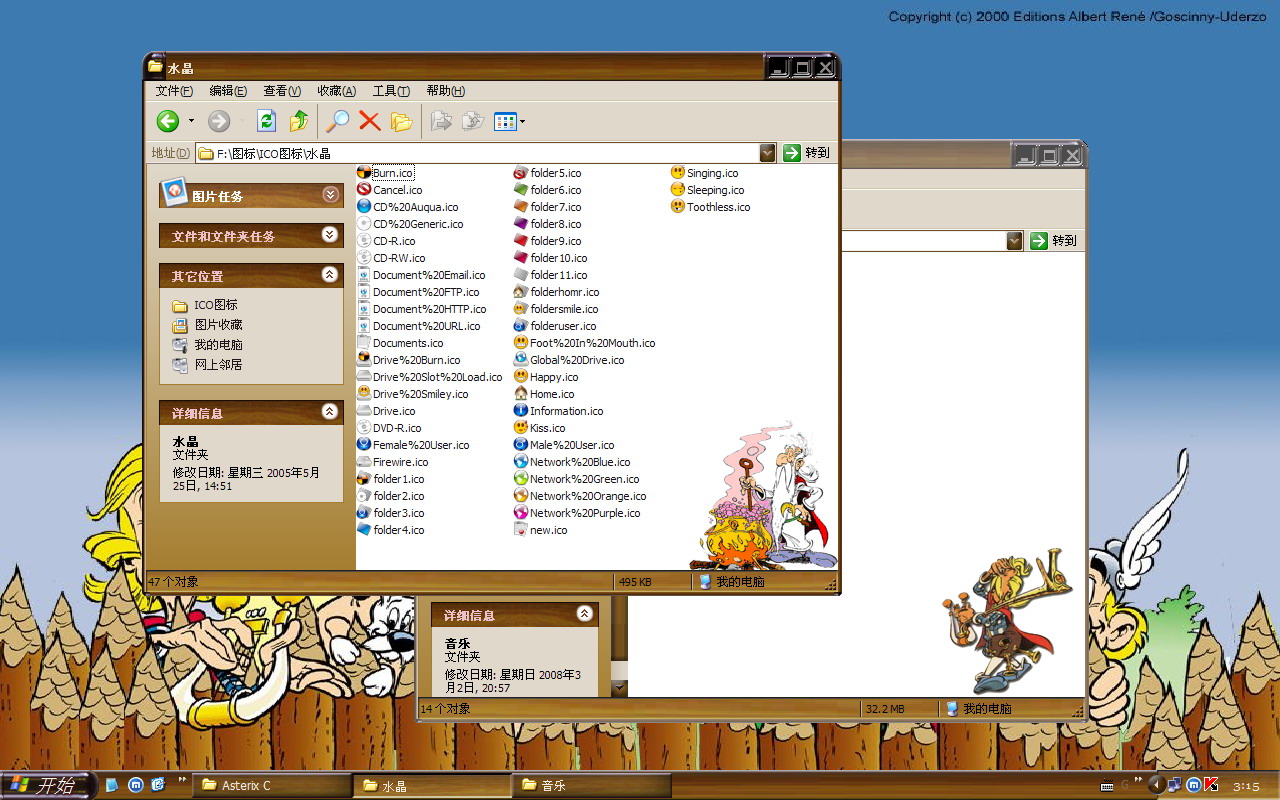Click the first quick launch icon beside Start

click(x=112, y=785)
